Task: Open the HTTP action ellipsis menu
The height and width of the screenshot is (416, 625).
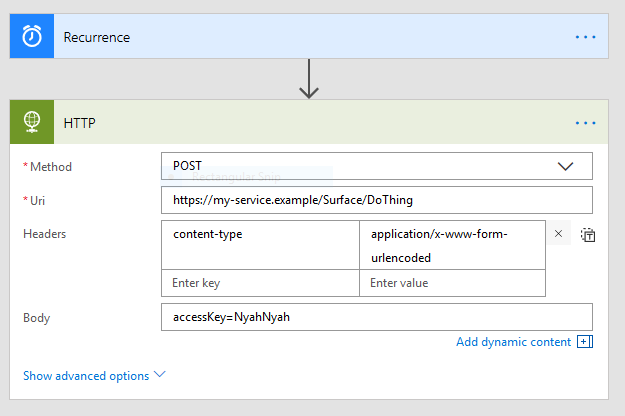Action: 585,123
